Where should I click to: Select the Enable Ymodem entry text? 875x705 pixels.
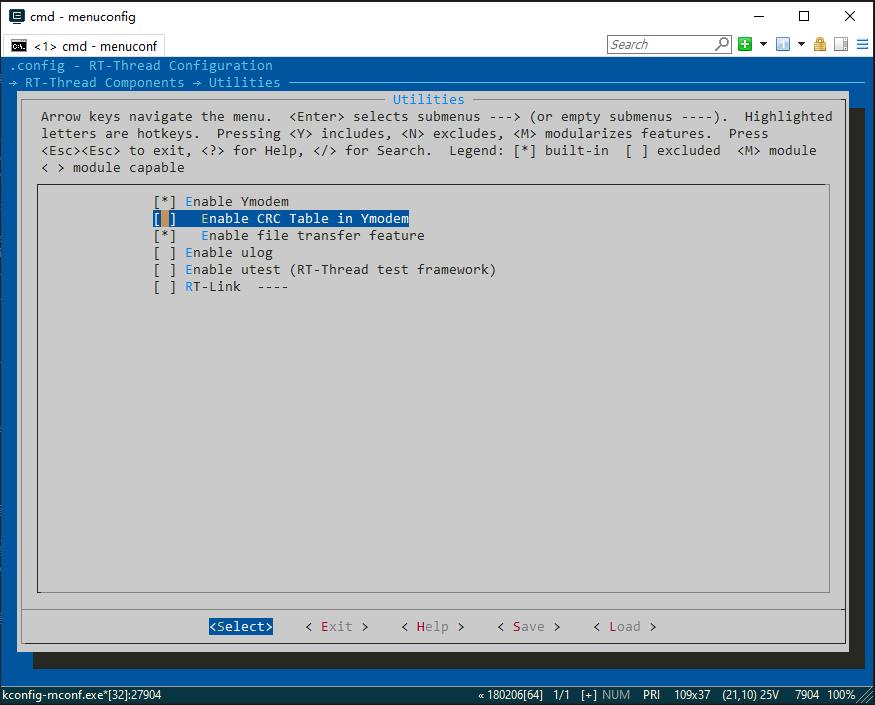coord(237,202)
